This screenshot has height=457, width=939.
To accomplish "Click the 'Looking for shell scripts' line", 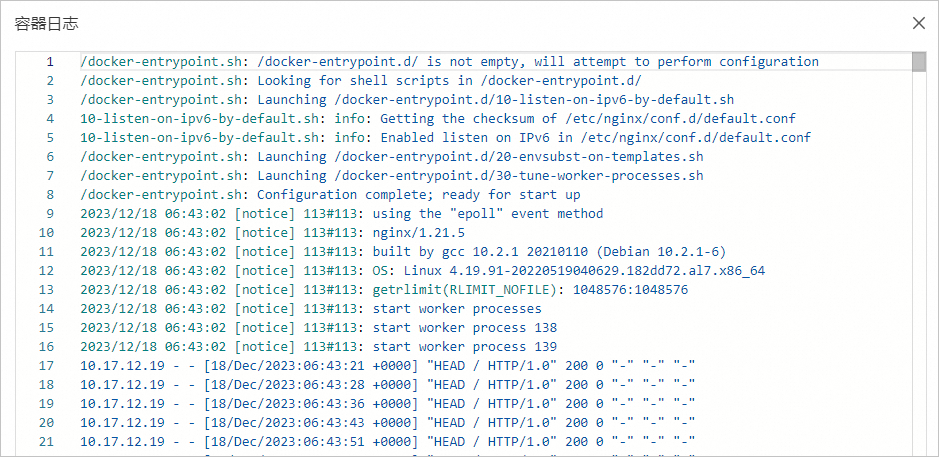I will 360,81.
